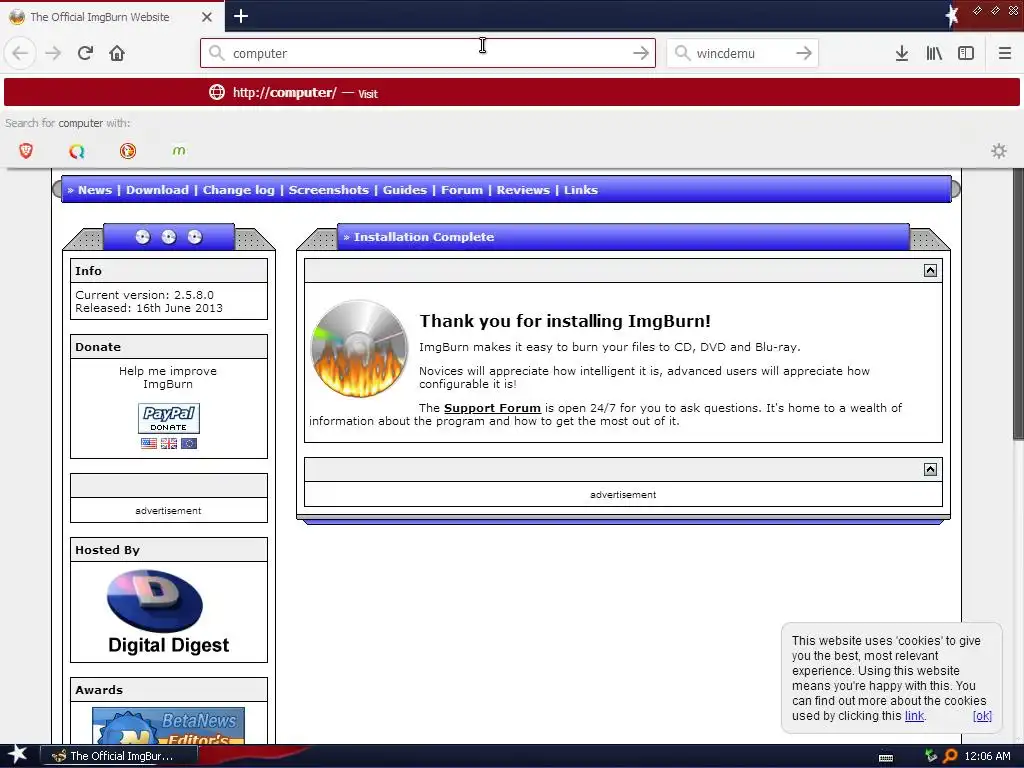Click the search bar magnifier icon

coord(682,53)
